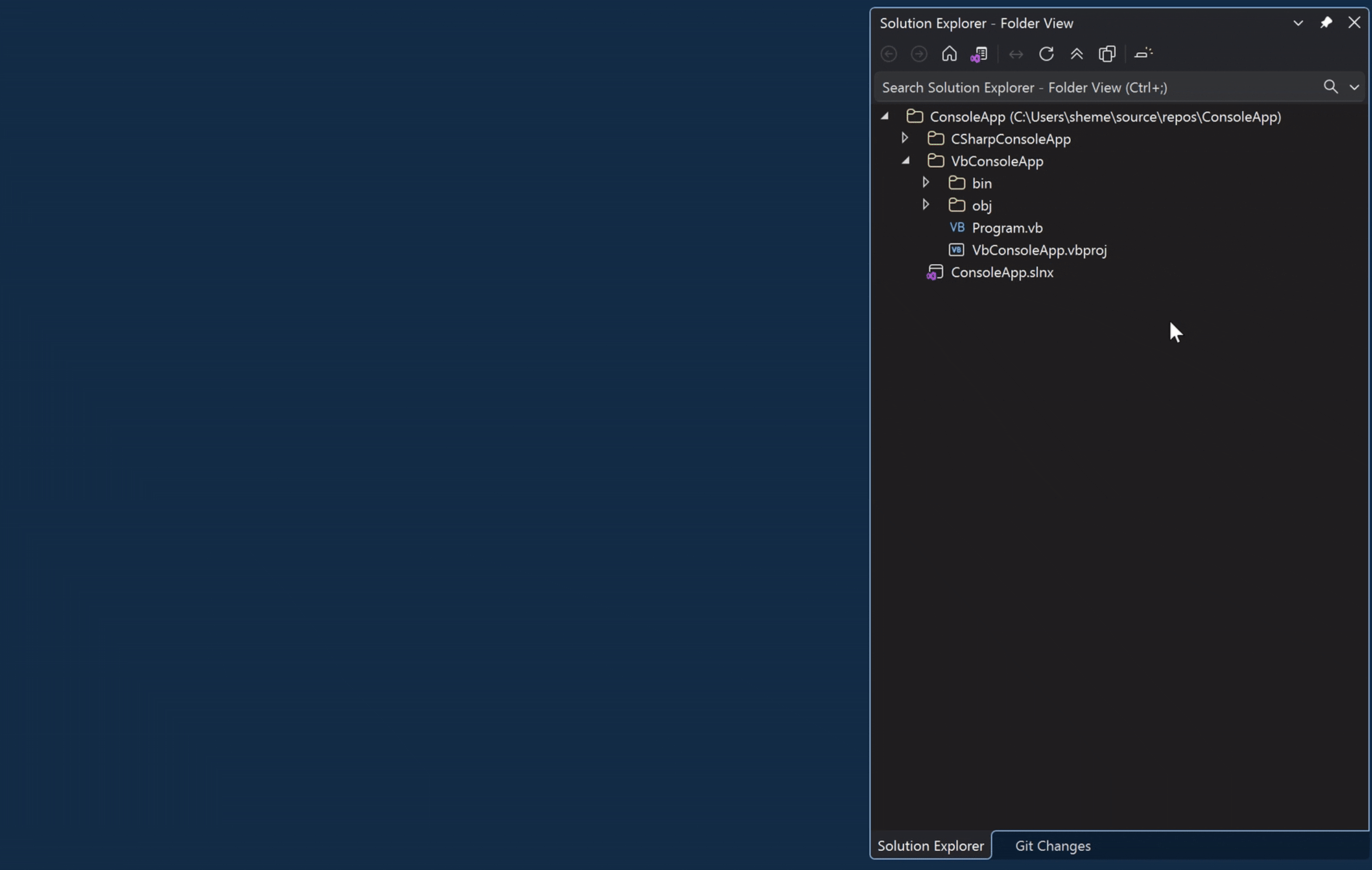Toggle the pin to unpin Solution Explorer
The width and height of the screenshot is (1372, 870).
click(x=1326, y=23)
